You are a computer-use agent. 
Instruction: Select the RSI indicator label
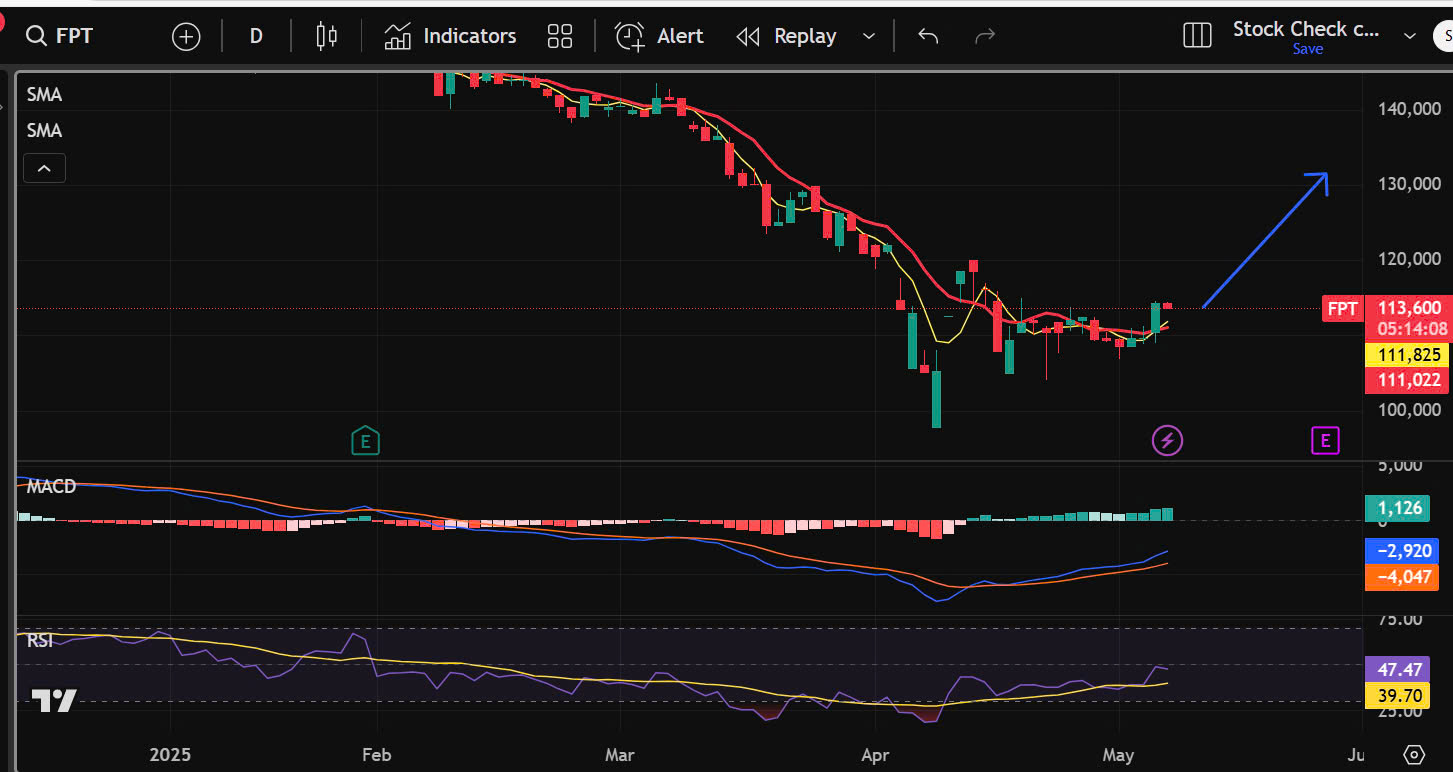[40, 641]
